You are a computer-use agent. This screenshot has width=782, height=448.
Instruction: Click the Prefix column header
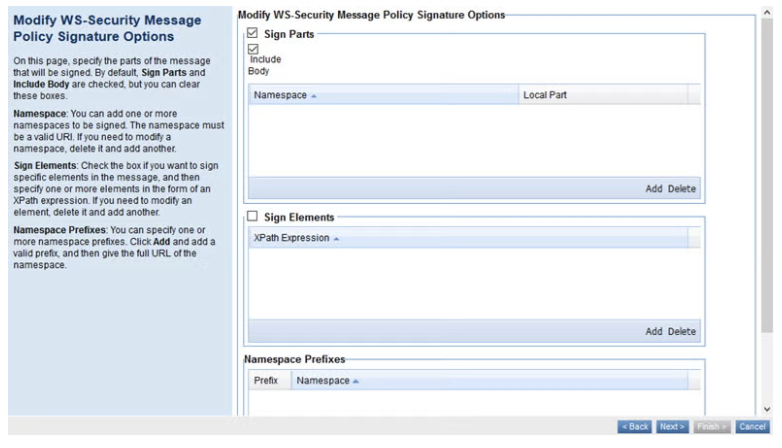270,380
